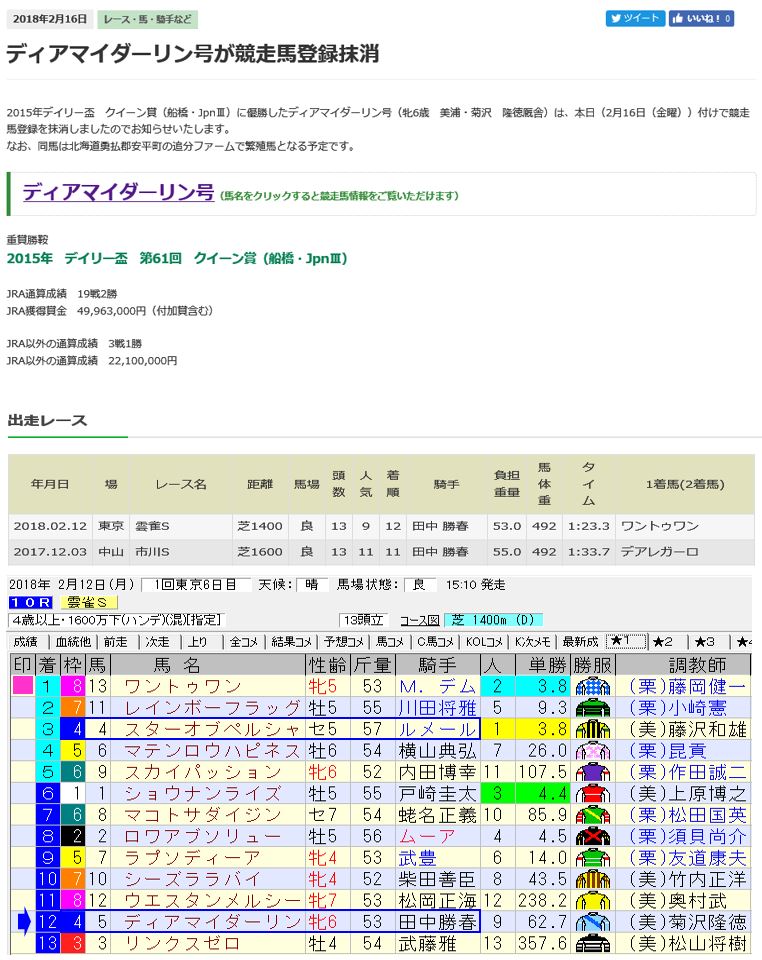
Task: Click the silks icon for ディアマイダーリン
Action: [x=592, y=922]
